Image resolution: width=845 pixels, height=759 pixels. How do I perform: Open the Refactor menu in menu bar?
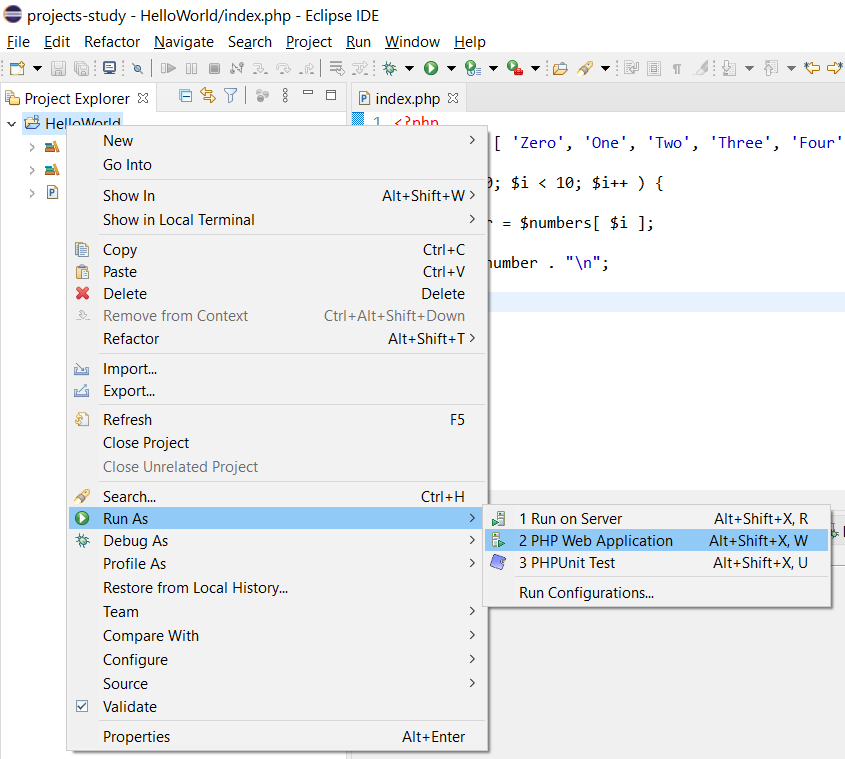(112, 42)
